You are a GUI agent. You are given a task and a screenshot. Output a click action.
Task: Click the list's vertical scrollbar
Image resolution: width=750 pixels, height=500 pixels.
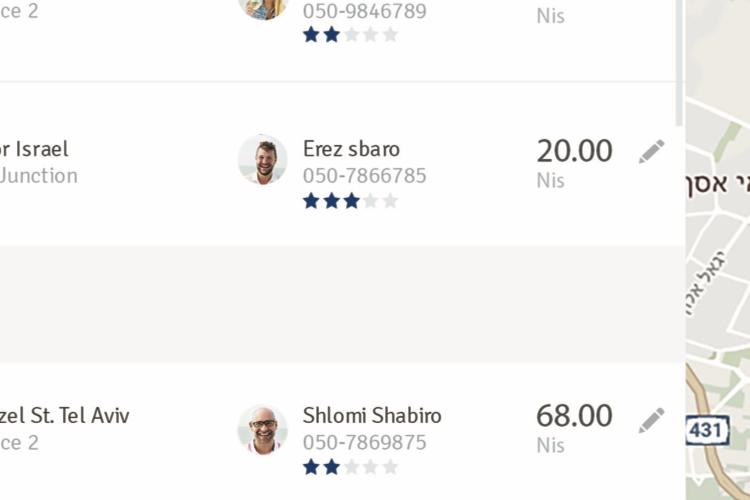pyautogui.click(x=679, y=62)
